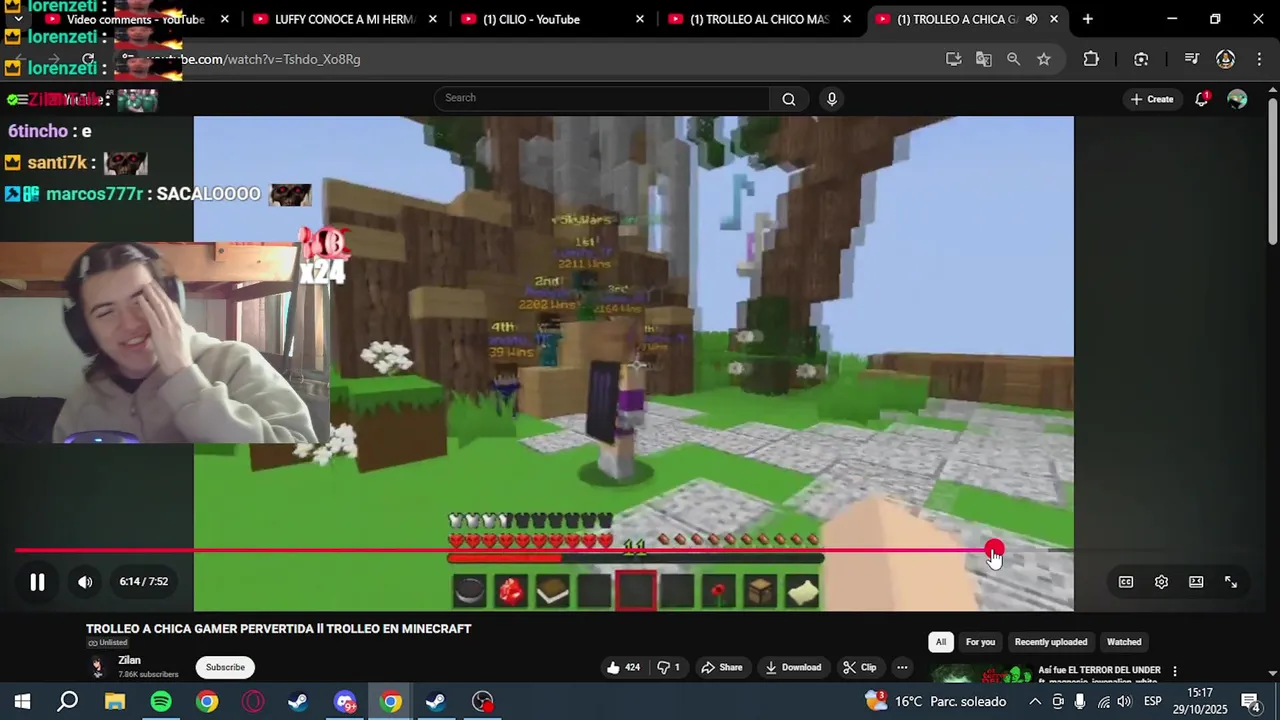The width and height of the screenshot is (1280, 720).
Task: Show hidden system tray icons
Action: click(x=1035, y=702)
